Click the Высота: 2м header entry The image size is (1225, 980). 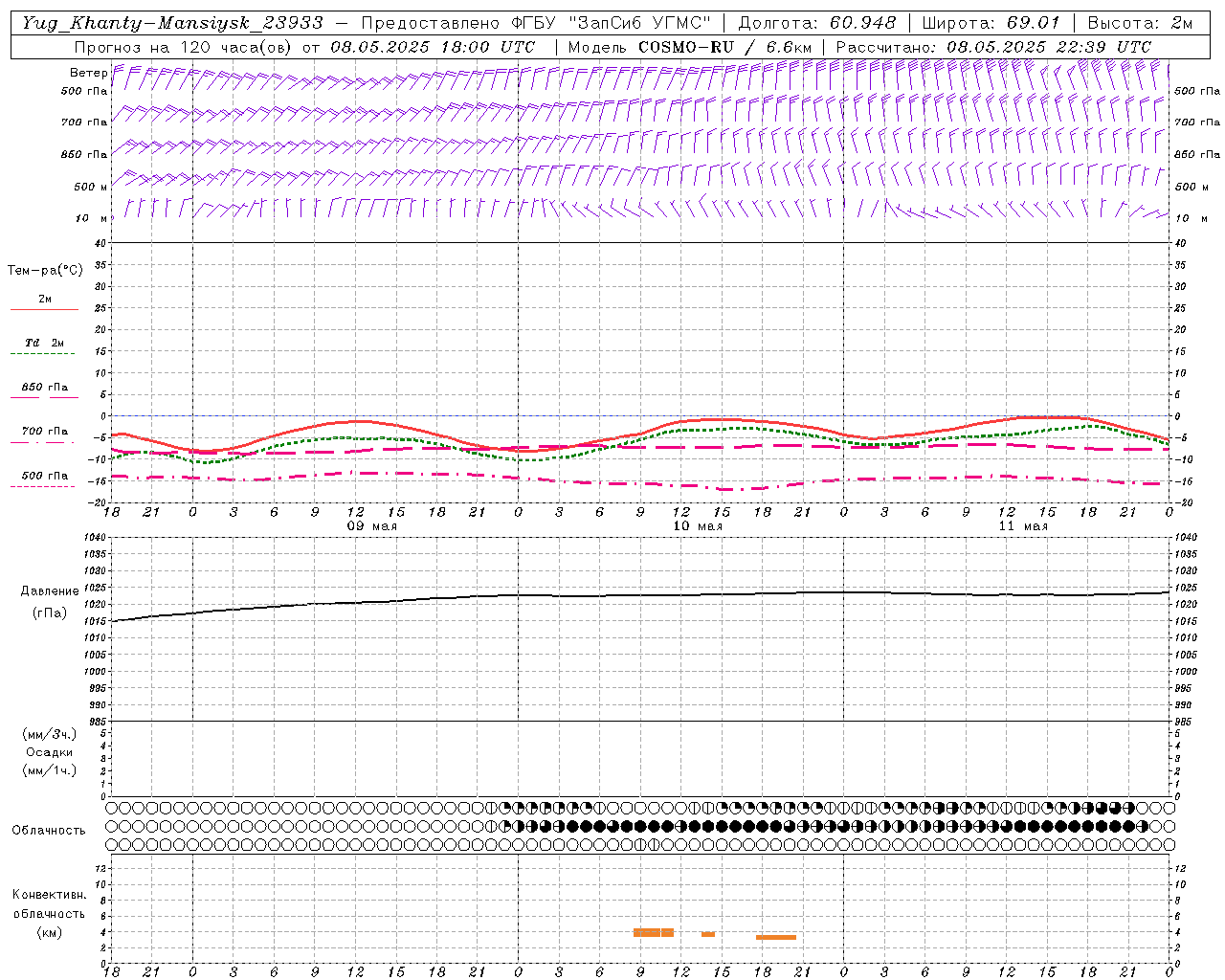pos(1139,23)
